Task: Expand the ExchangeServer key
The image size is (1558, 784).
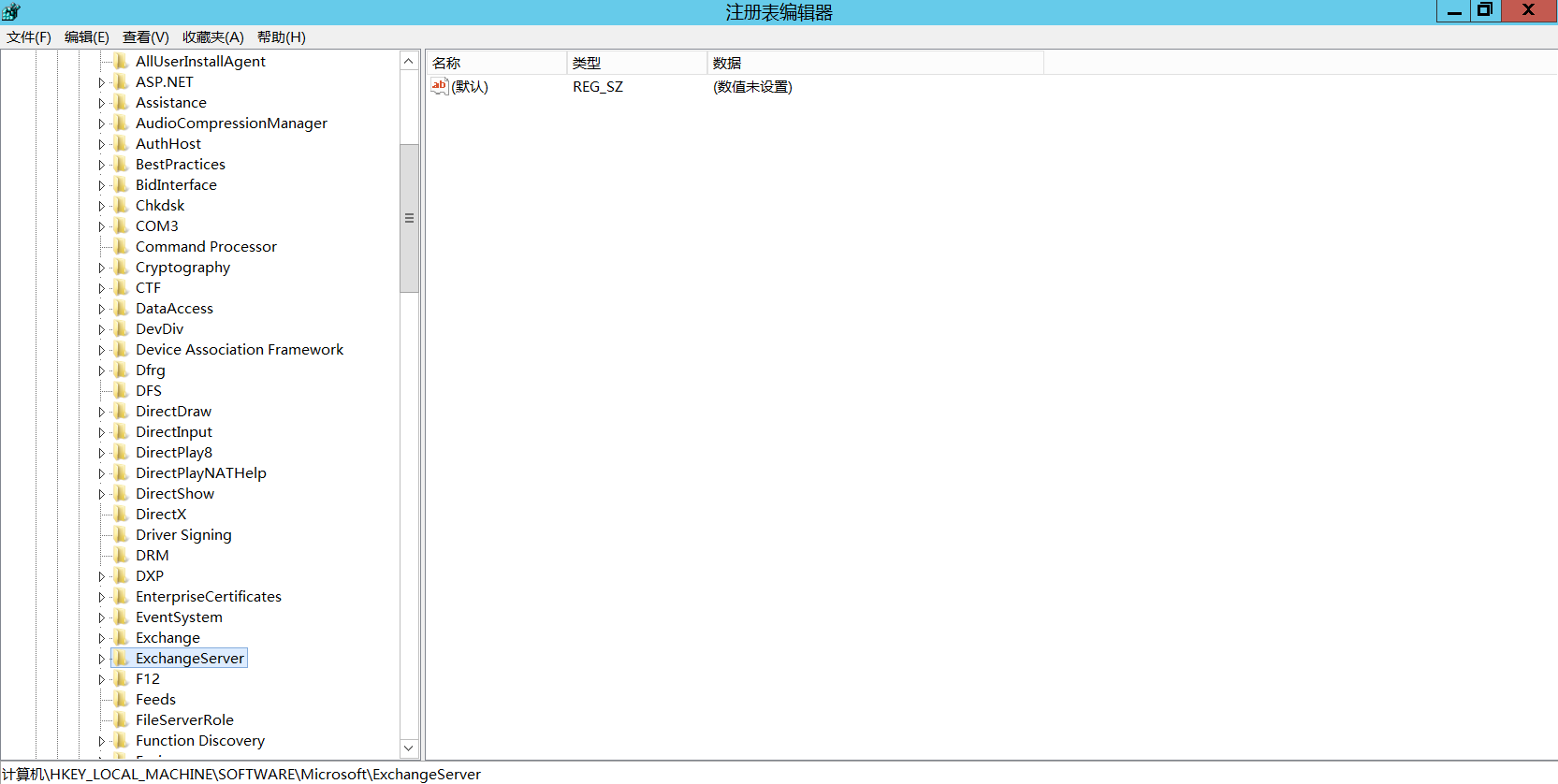Action: [102, 659]
